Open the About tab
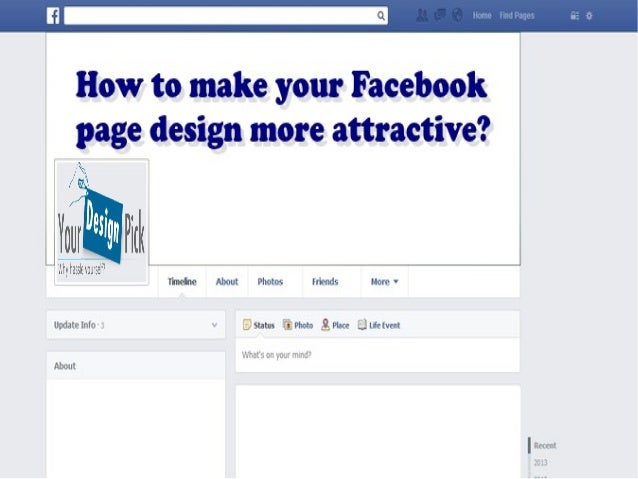Screen dimensions: 638x479 pos(227,282)
